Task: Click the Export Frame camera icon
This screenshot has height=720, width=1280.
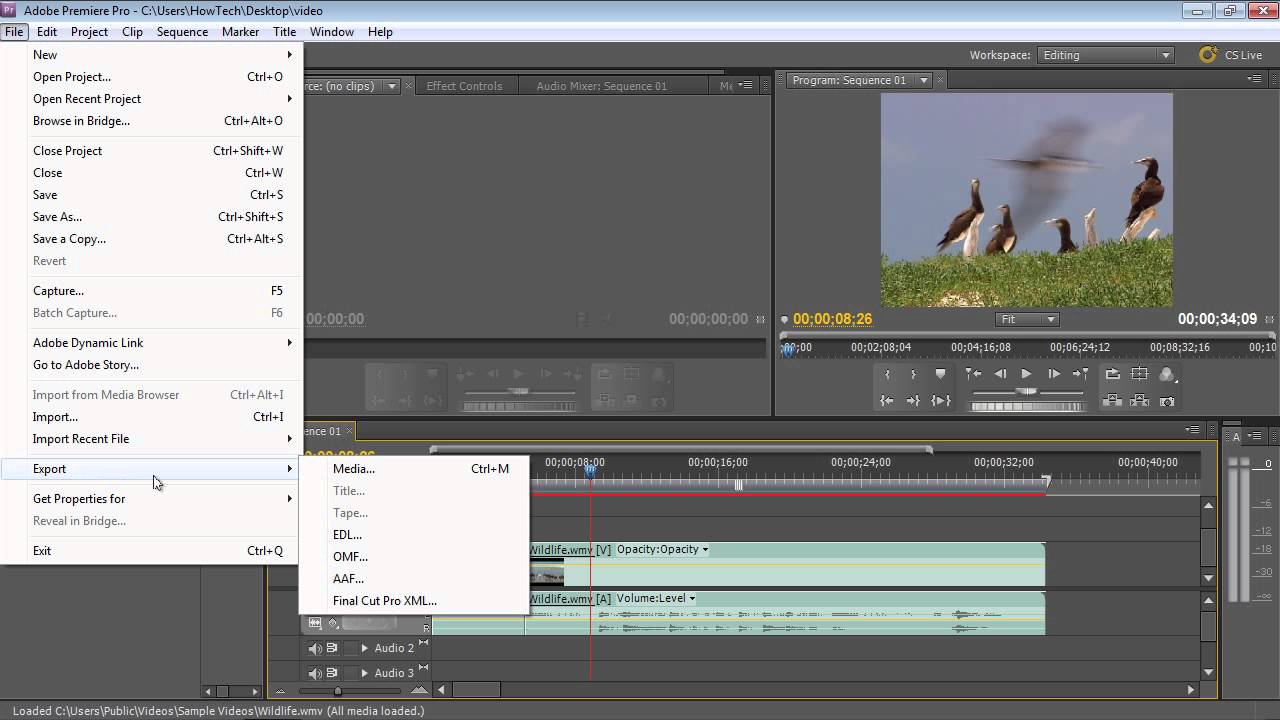Action: pyautogui.click(x=1167, y=401)
